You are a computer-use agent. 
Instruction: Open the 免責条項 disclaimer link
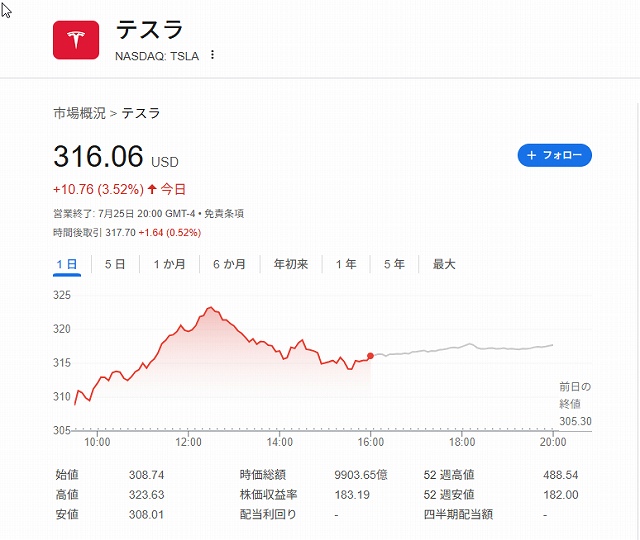click(x=224, y=213)
